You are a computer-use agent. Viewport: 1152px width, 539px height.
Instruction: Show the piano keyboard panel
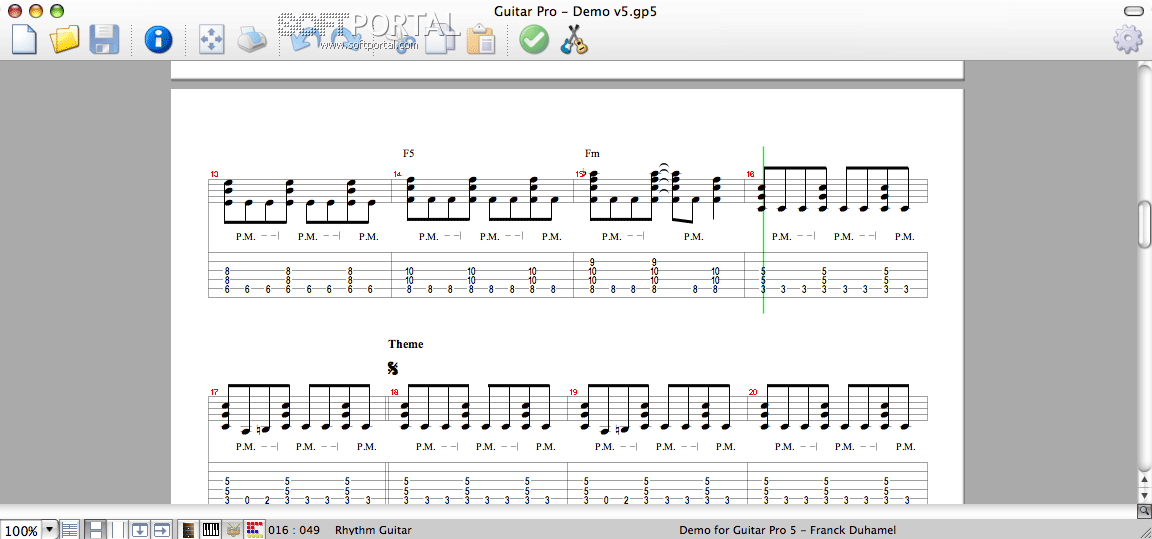pyautogui.click(x=212, y=529)
